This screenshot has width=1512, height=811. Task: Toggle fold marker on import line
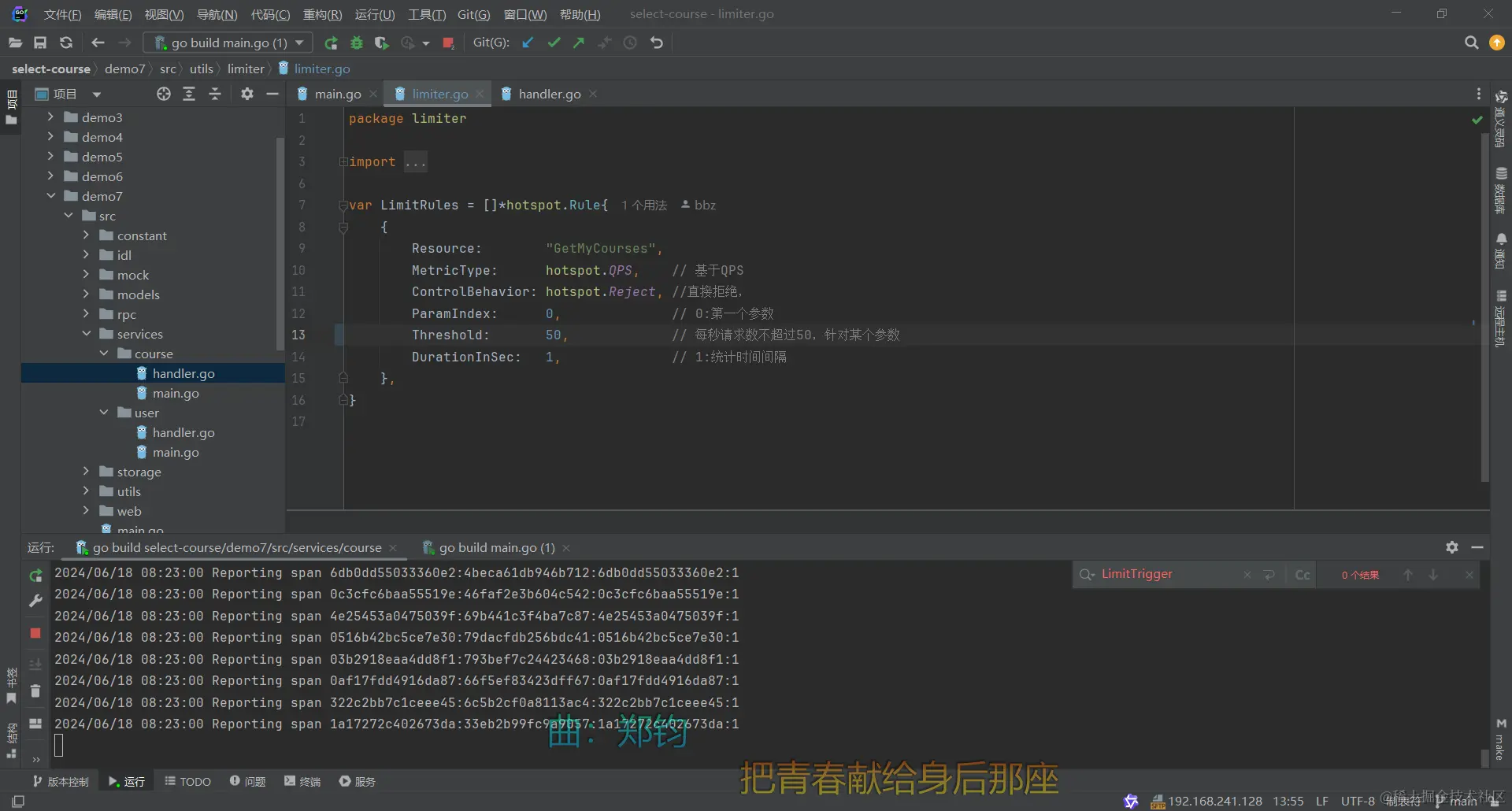tap(343, 161)
